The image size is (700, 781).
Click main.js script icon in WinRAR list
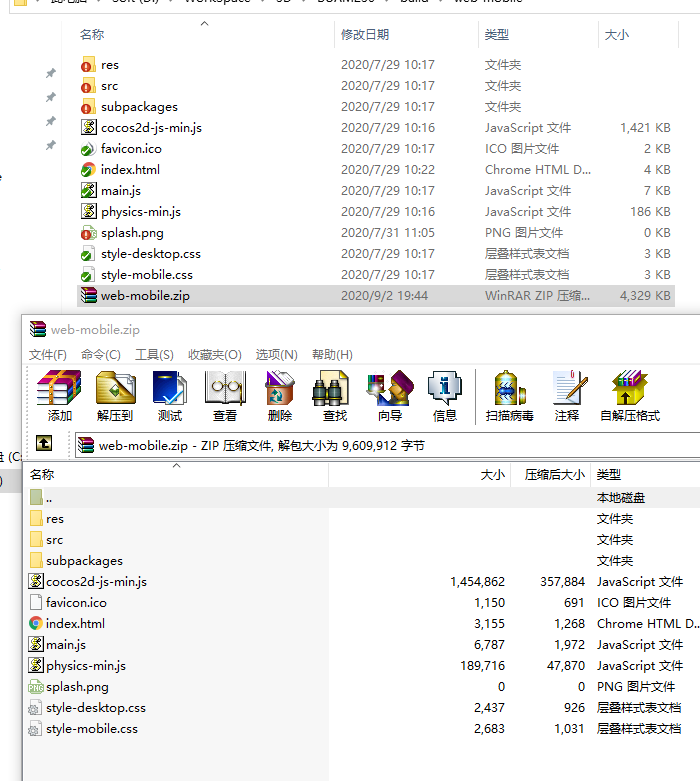36,644
